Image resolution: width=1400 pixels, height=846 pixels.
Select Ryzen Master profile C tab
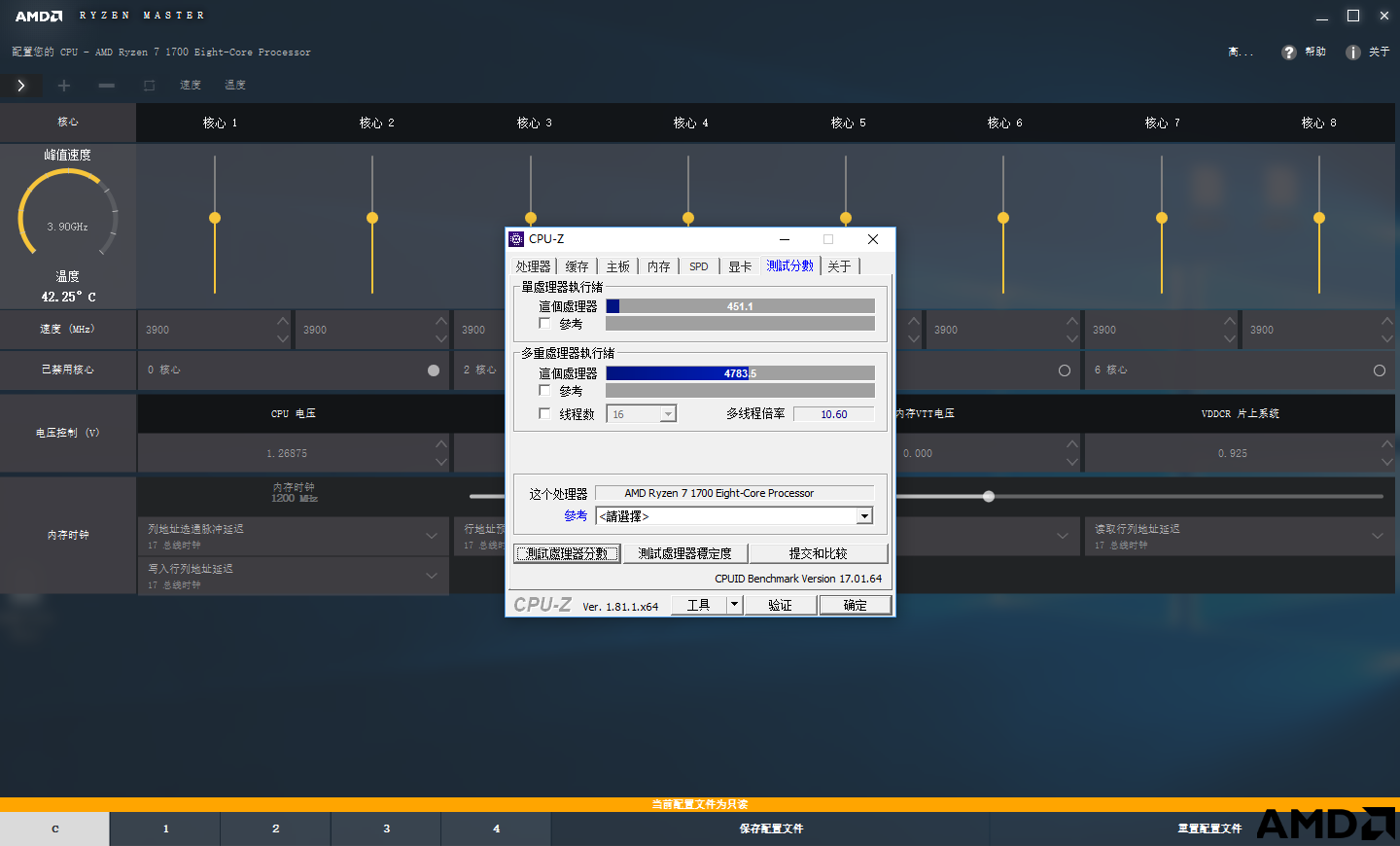coord(54,828)
